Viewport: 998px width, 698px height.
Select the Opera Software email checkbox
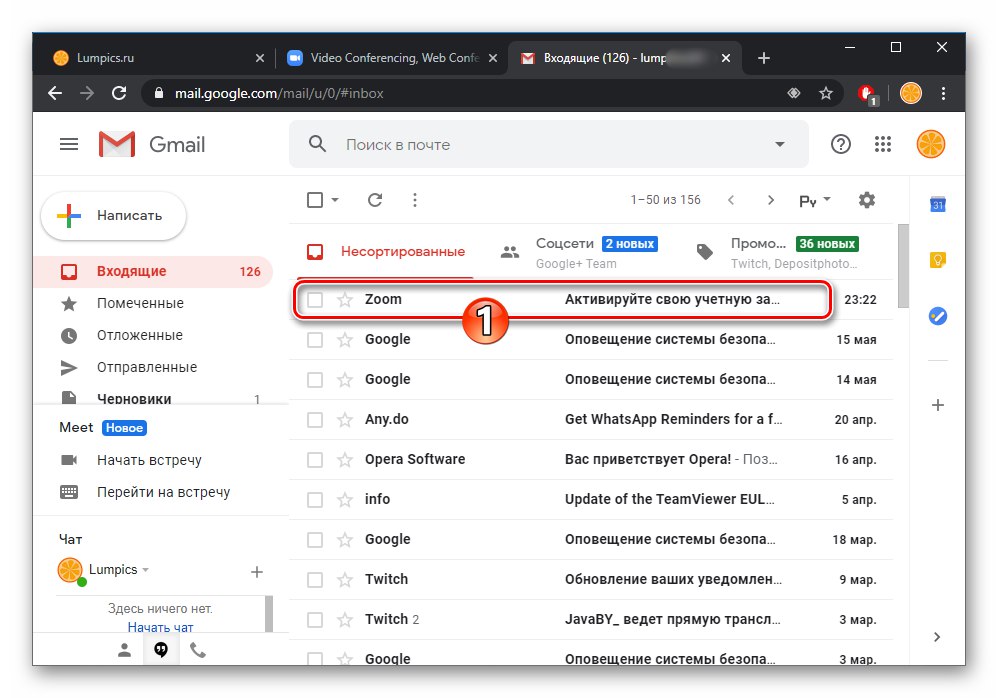pyautogui.click(x=315, y=460)
